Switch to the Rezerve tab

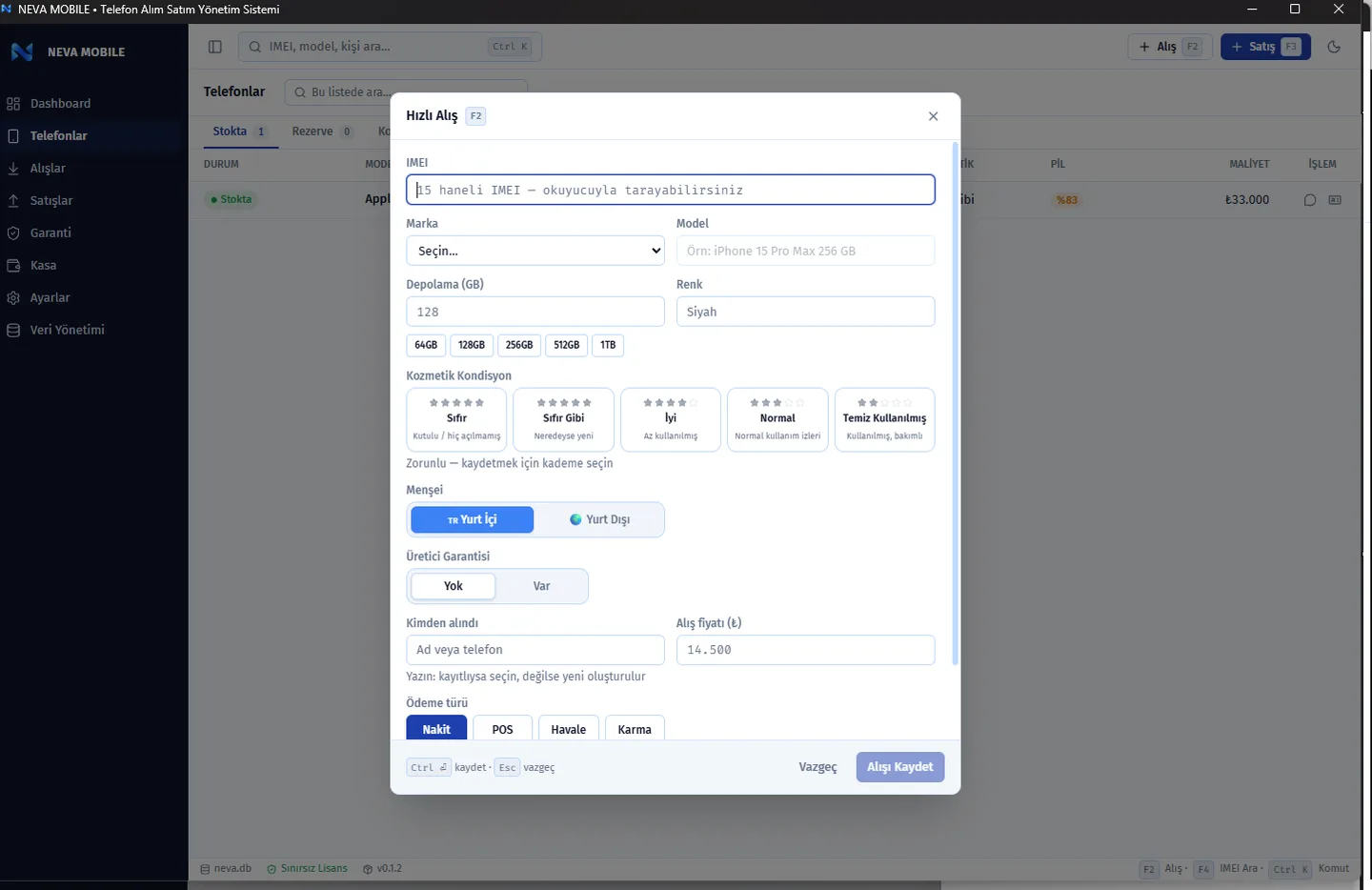coord(322,131)
